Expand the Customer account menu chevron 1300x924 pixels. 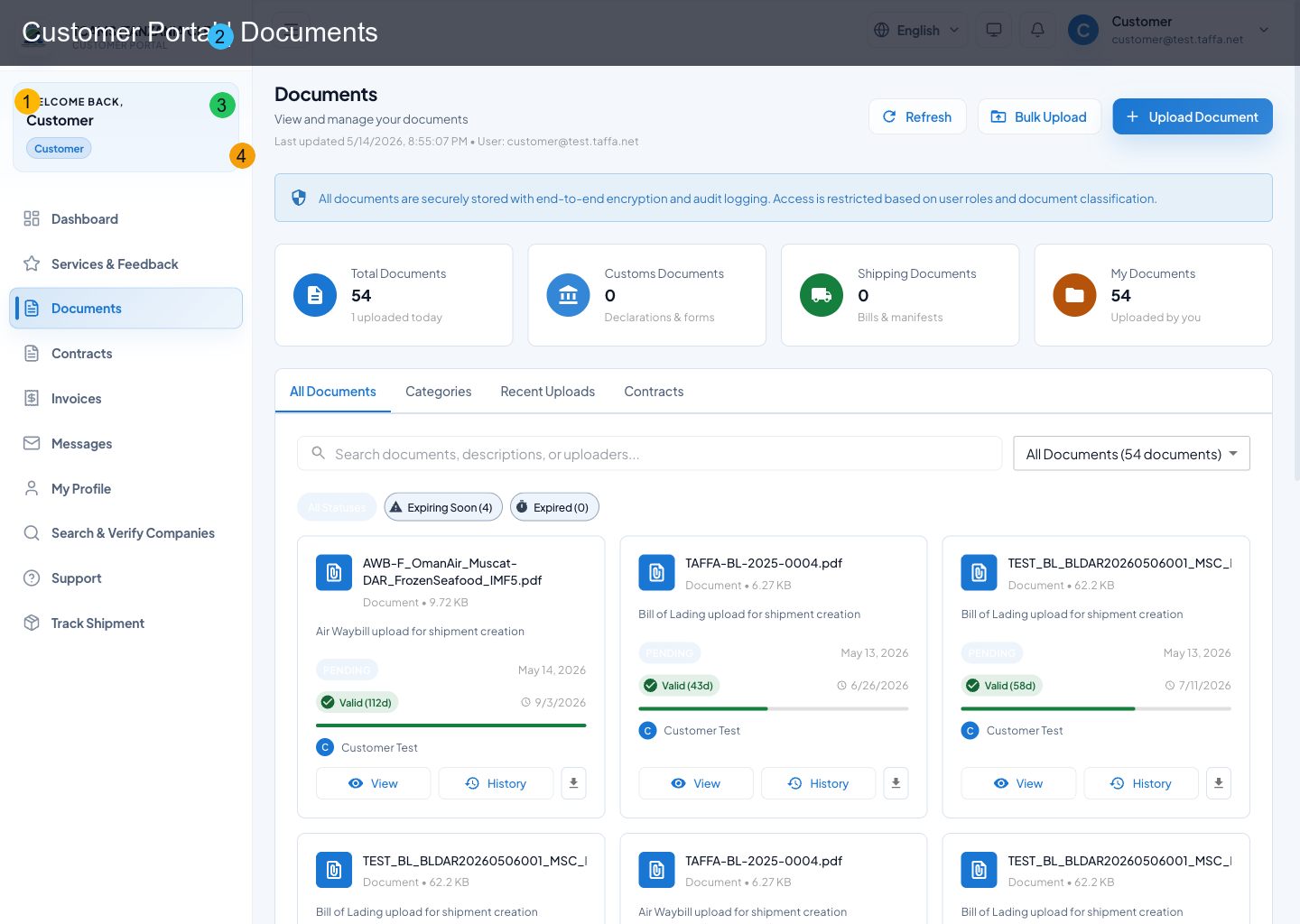click(1264, 30)
